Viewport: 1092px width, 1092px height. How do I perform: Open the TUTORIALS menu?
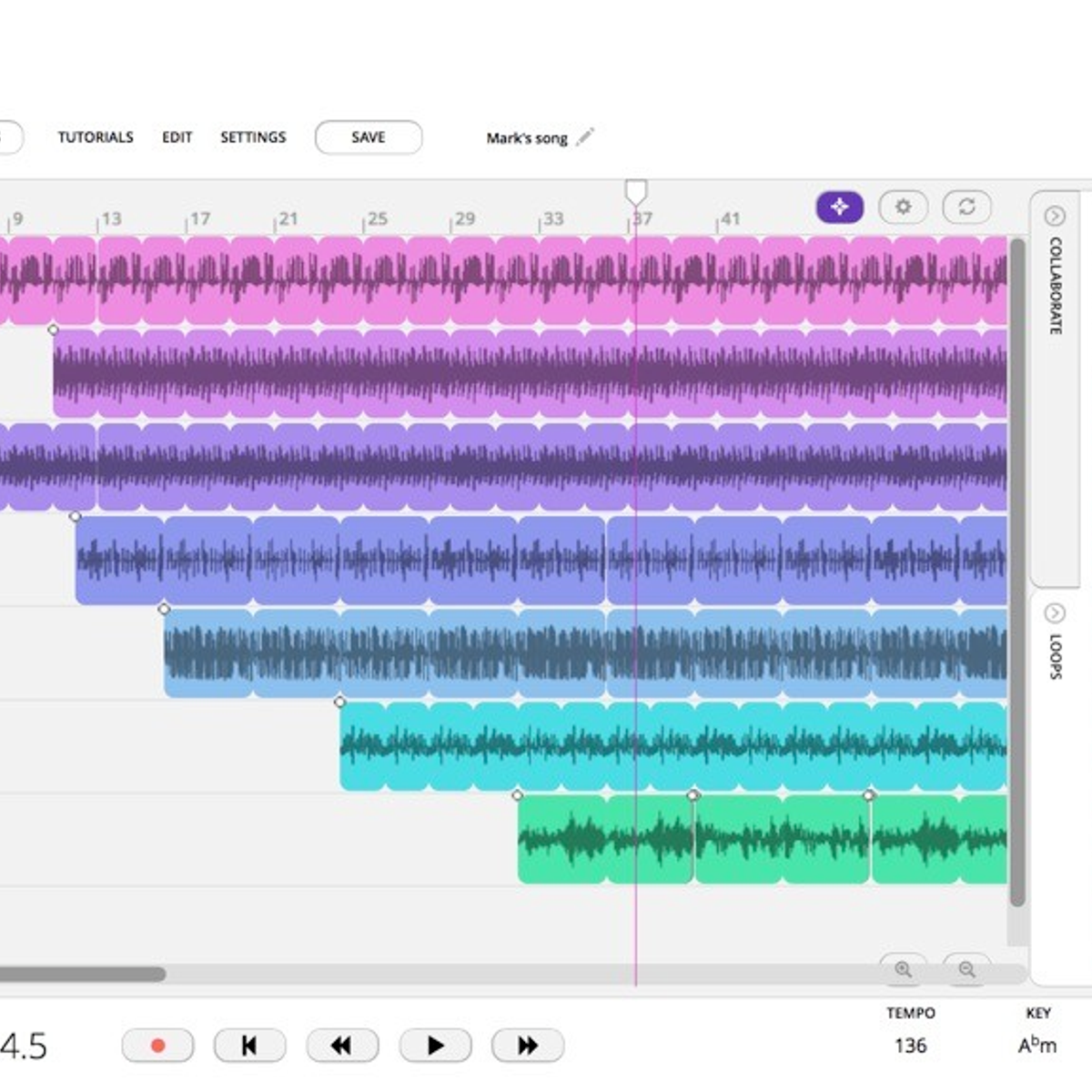tap(95, 137)
